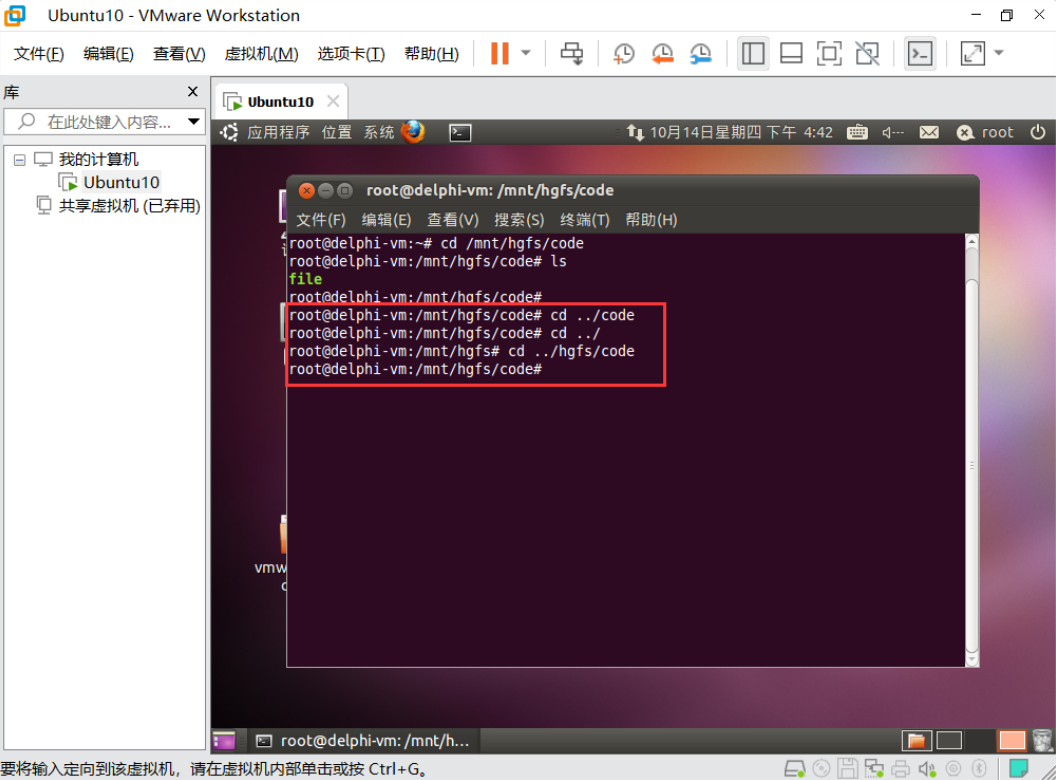Close the 库 library panel
Screen dimensions: 1056x780
pyautogui.click(x=193, y=91)
